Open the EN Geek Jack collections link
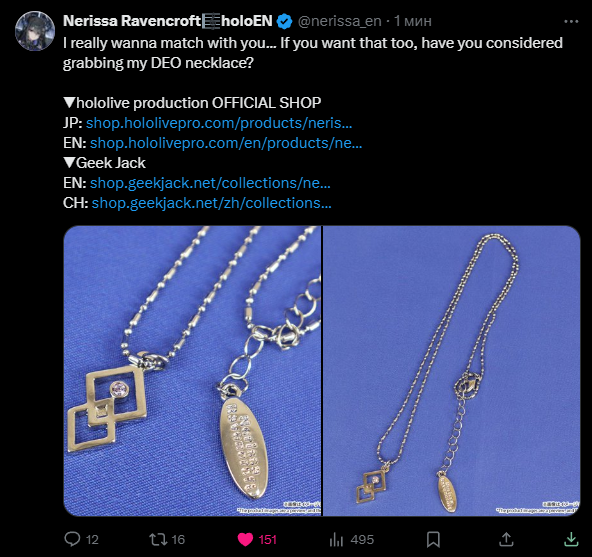592x557 pixels. 210,183
